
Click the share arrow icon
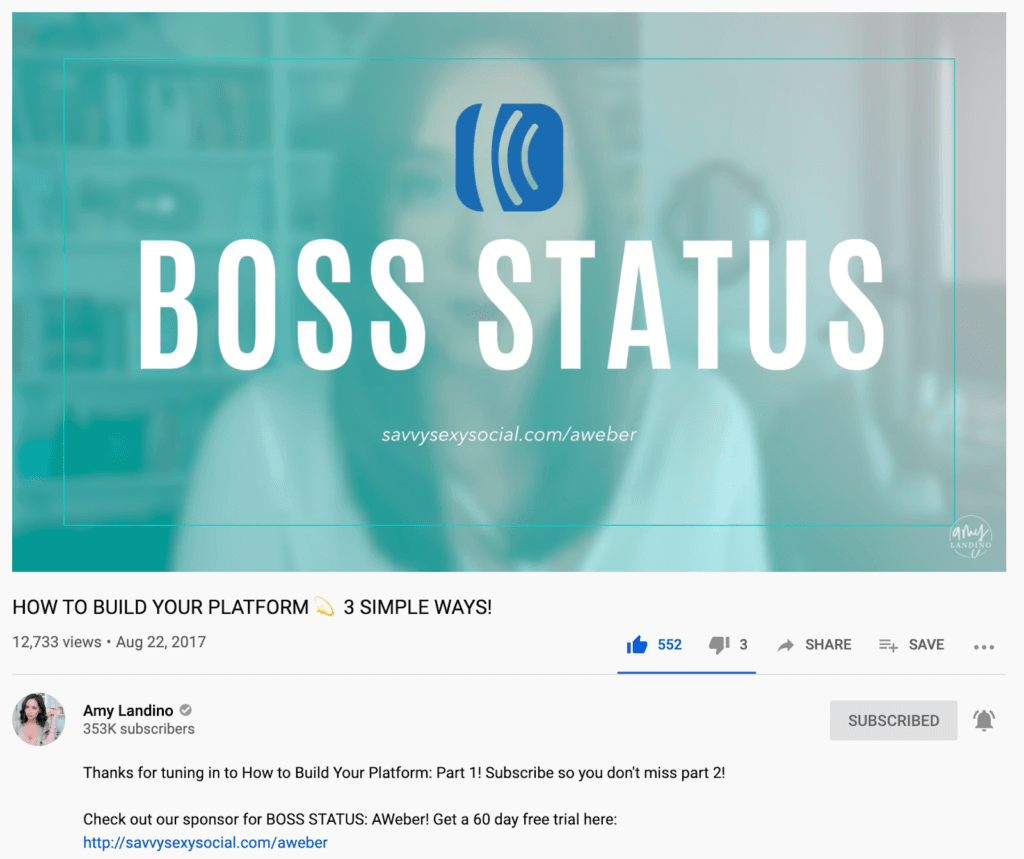click(786, 645)
